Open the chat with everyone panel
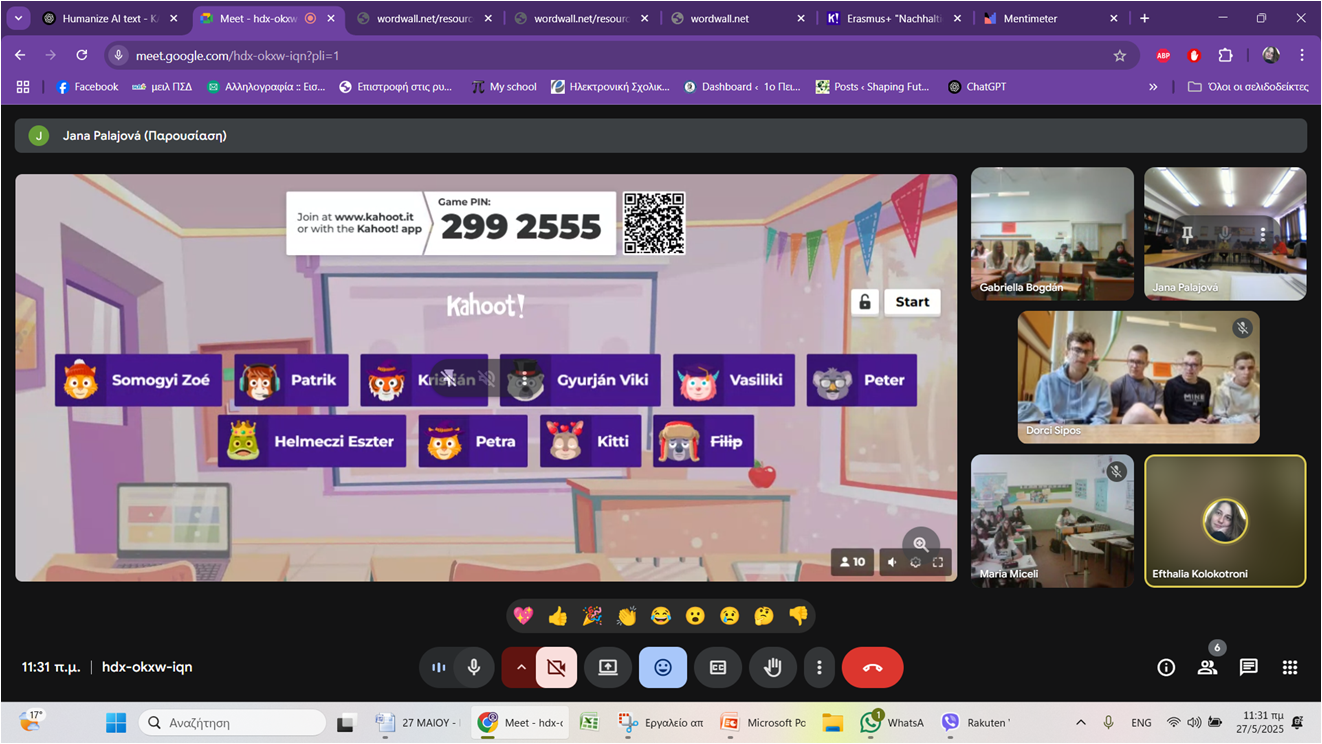Screen dimensions: 1322x744 1249,667
